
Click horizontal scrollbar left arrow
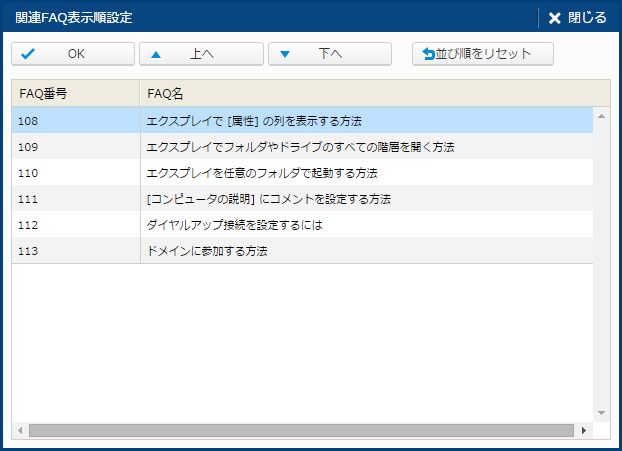click(20, 430)
